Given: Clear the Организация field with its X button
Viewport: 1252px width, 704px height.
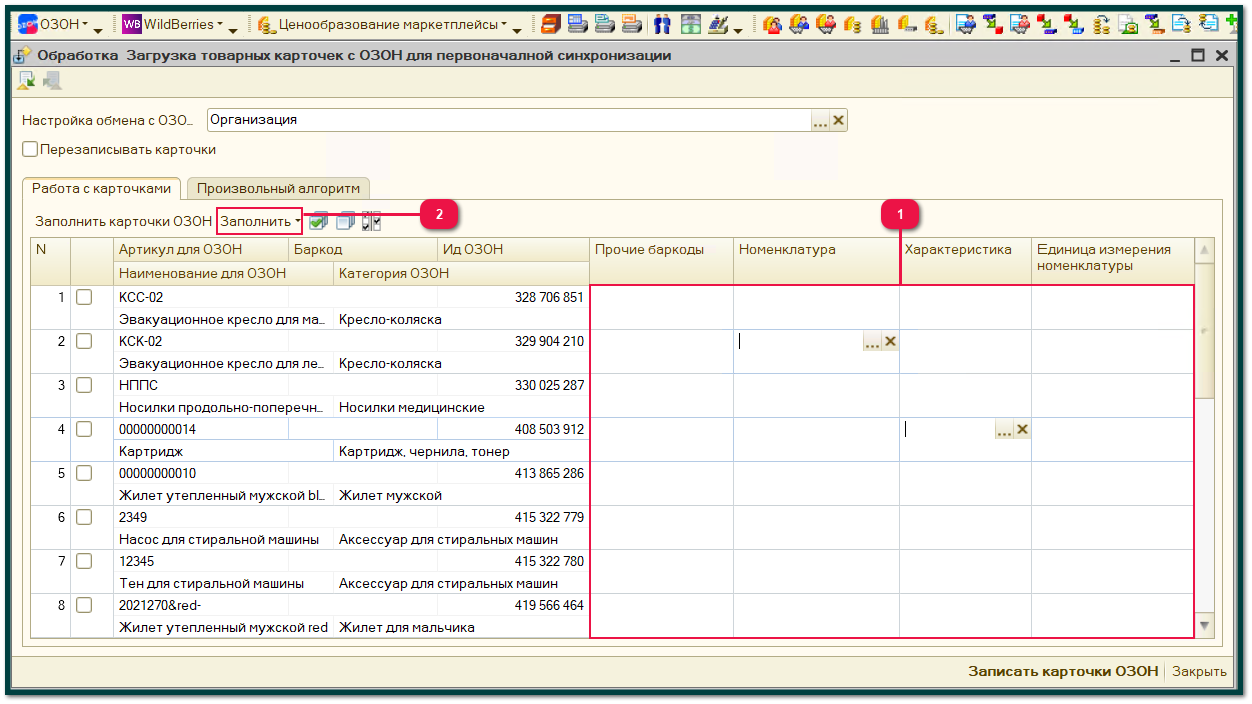Looking at the screenshot, I should (x=839, y=120).
